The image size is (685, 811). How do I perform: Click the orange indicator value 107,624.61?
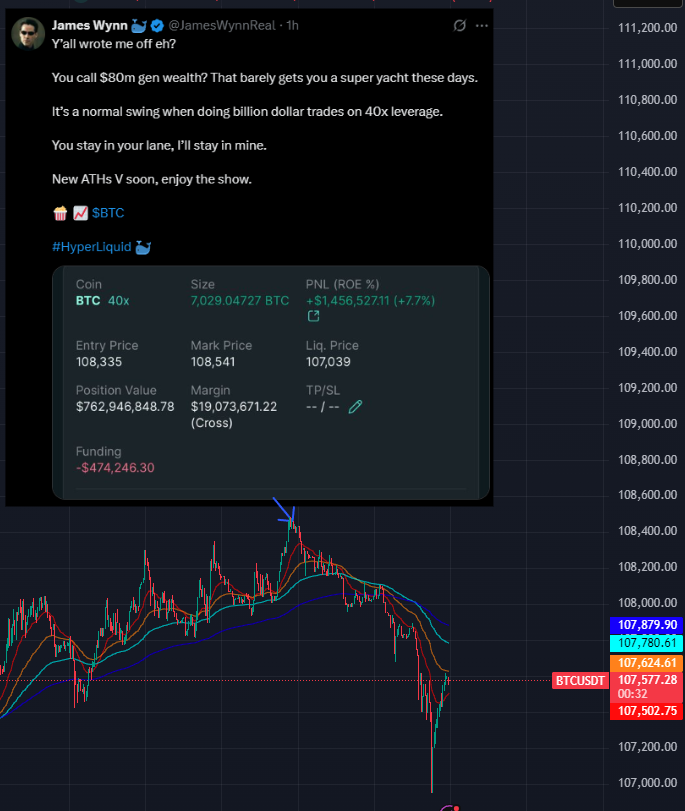[x=647, y=663]
